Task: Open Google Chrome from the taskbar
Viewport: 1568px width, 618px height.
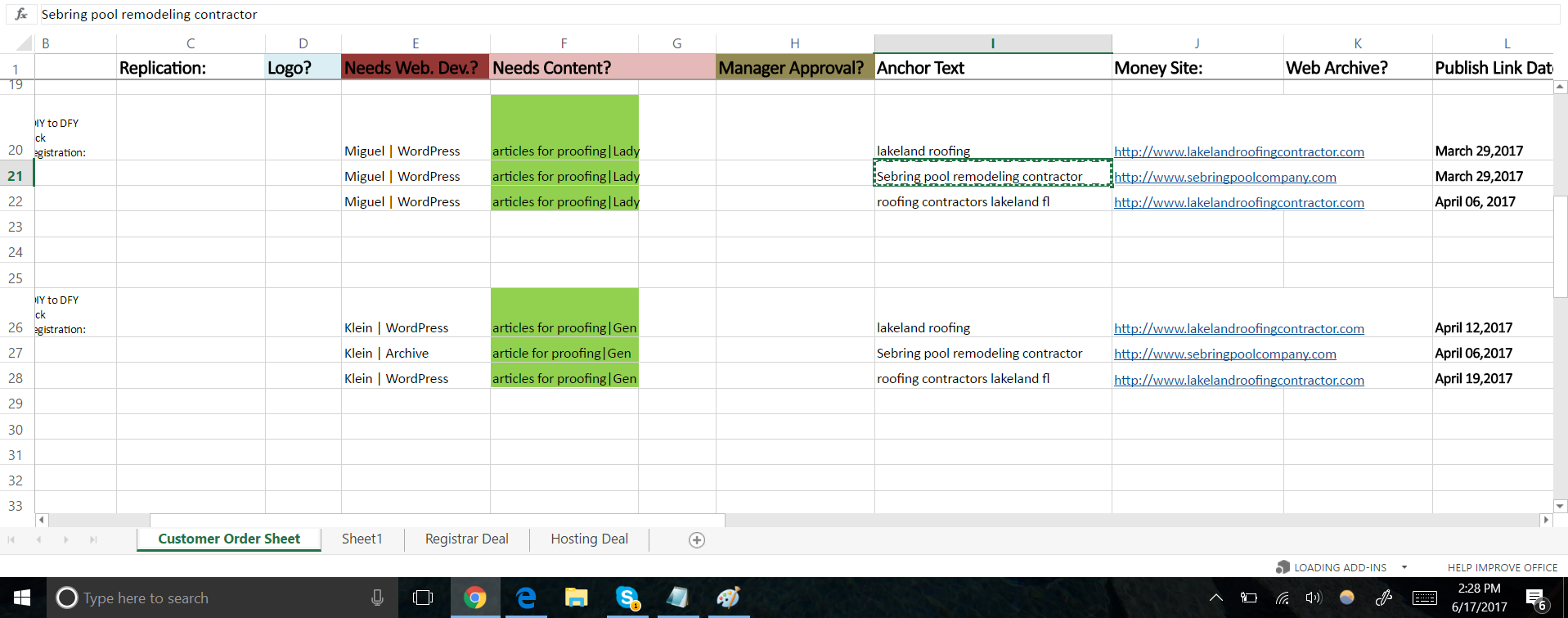Action: coord(474,598)
